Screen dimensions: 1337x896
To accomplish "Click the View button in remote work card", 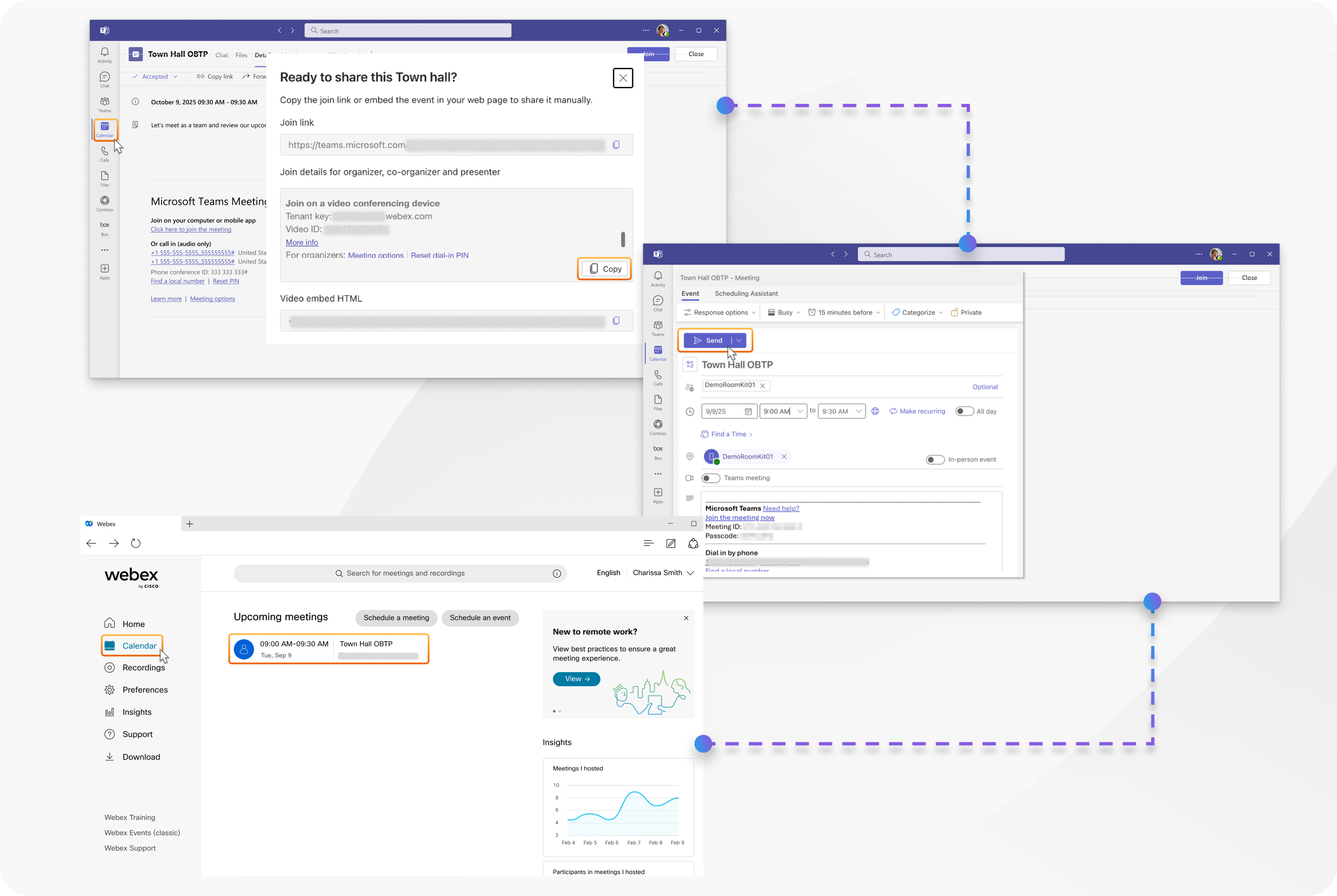I will coord(577,680).
